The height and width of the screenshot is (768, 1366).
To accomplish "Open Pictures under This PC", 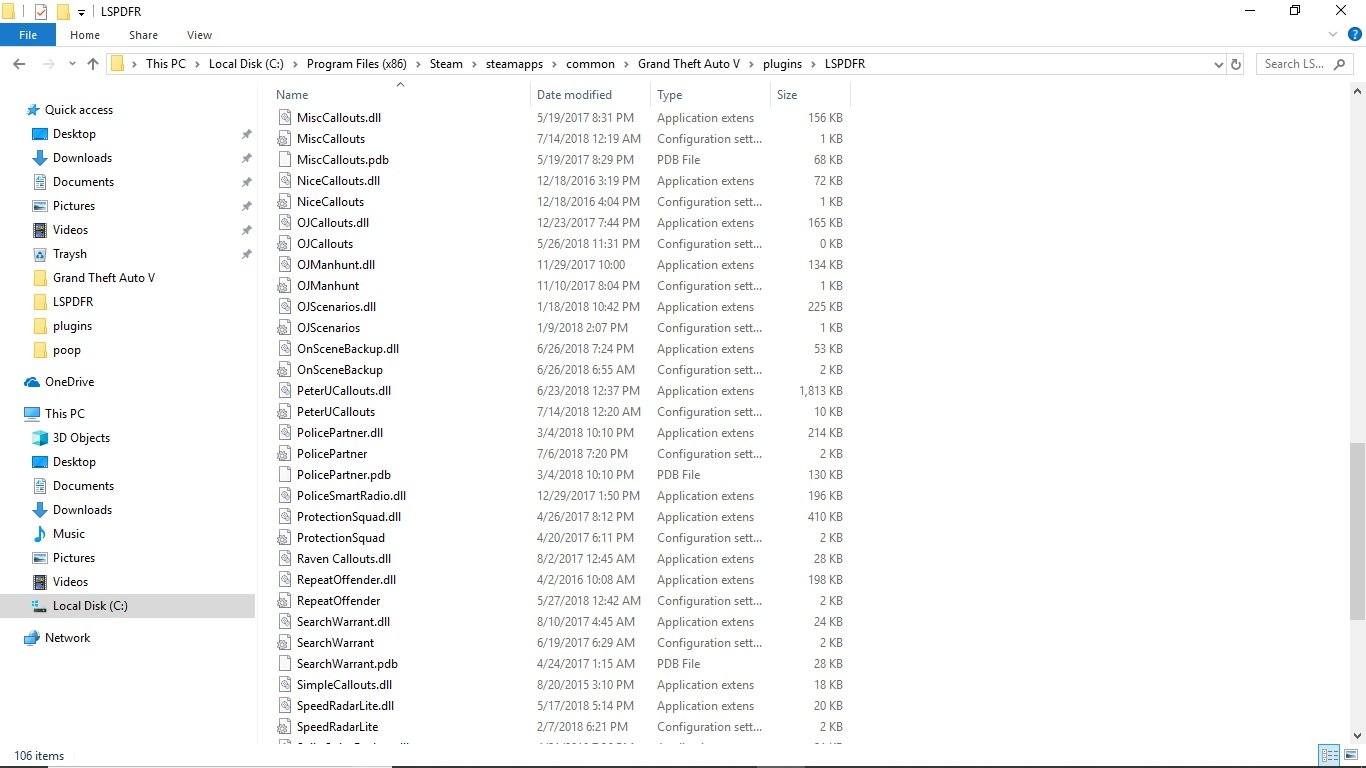I will 74,558.
